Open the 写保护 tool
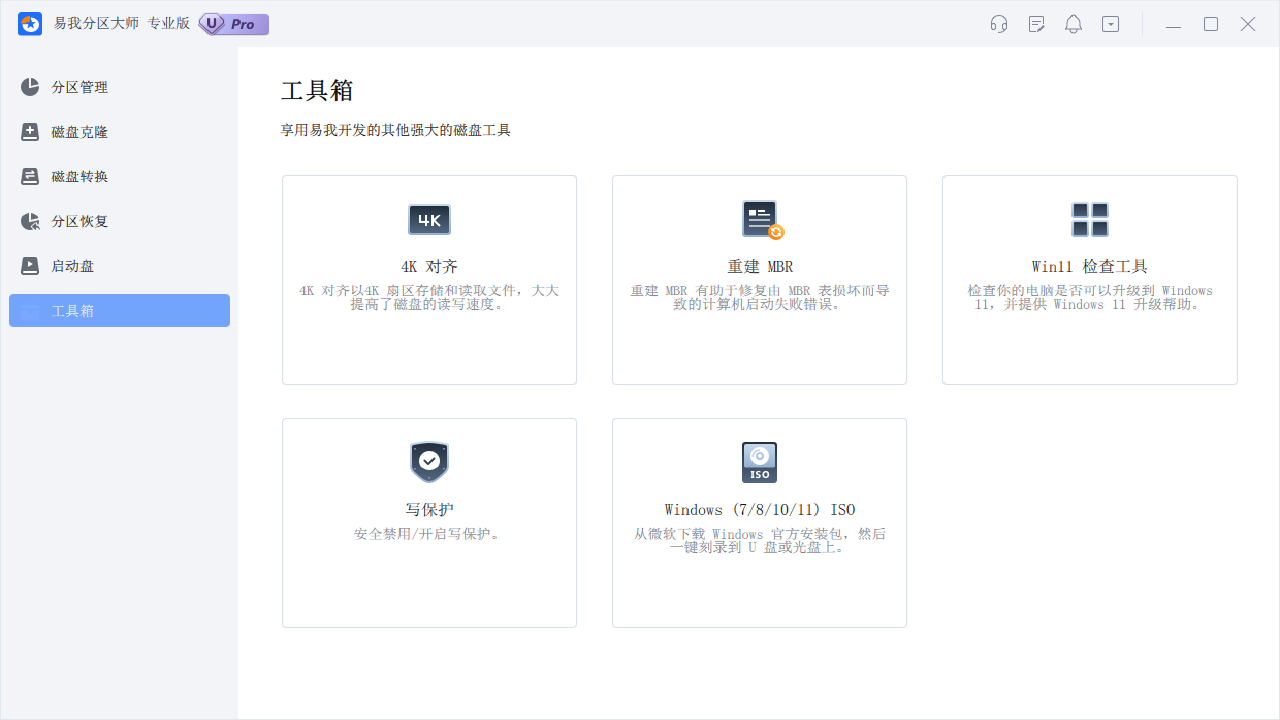1280x720 pixels. 429,522
